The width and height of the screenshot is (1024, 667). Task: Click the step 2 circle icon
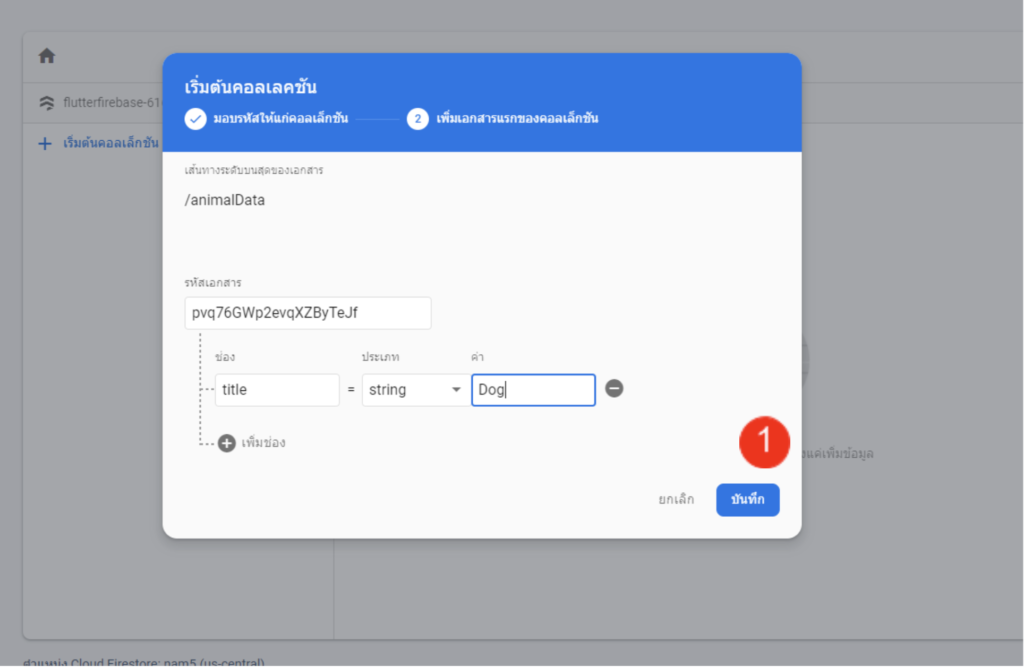[417, 118]
